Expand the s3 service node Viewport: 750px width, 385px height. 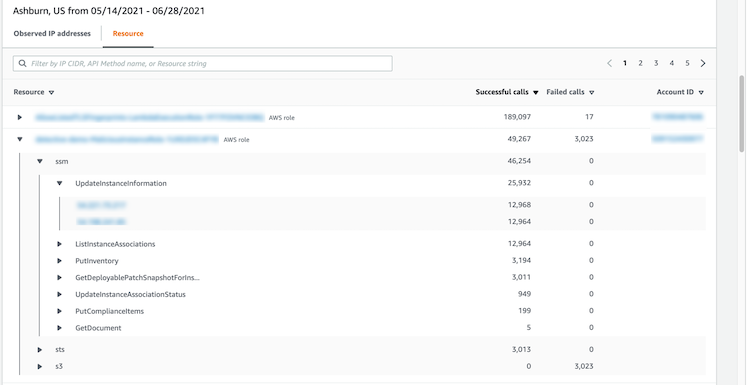pyautogui.click(x=40, y=366)
